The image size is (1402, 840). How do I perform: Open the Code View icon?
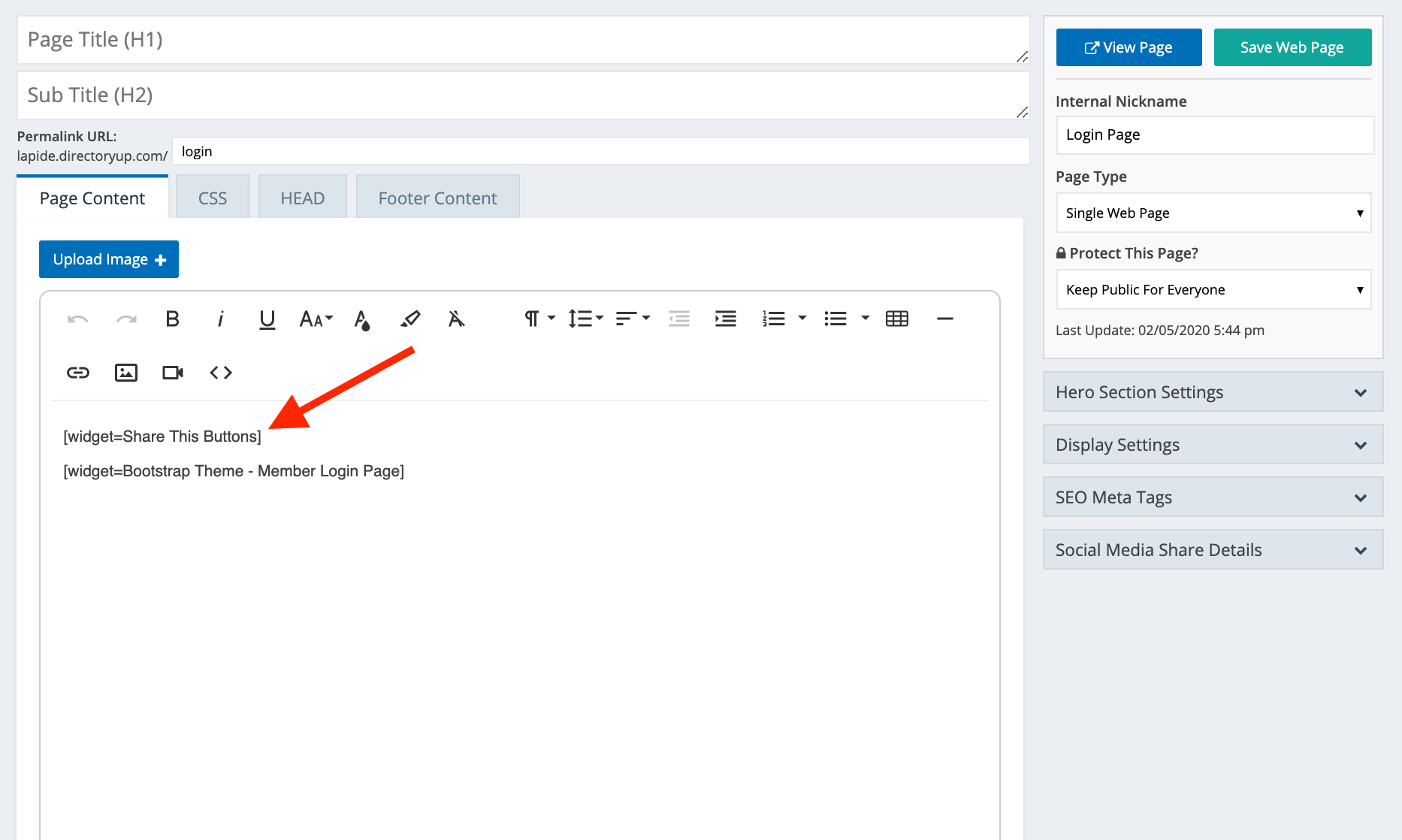pos(220,372)
